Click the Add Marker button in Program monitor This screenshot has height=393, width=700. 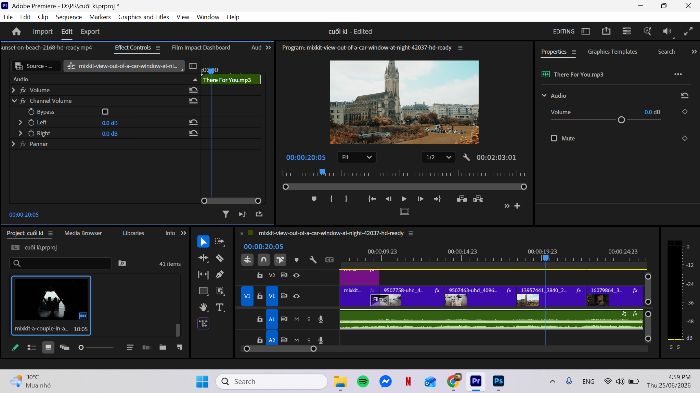coord(314,199)
